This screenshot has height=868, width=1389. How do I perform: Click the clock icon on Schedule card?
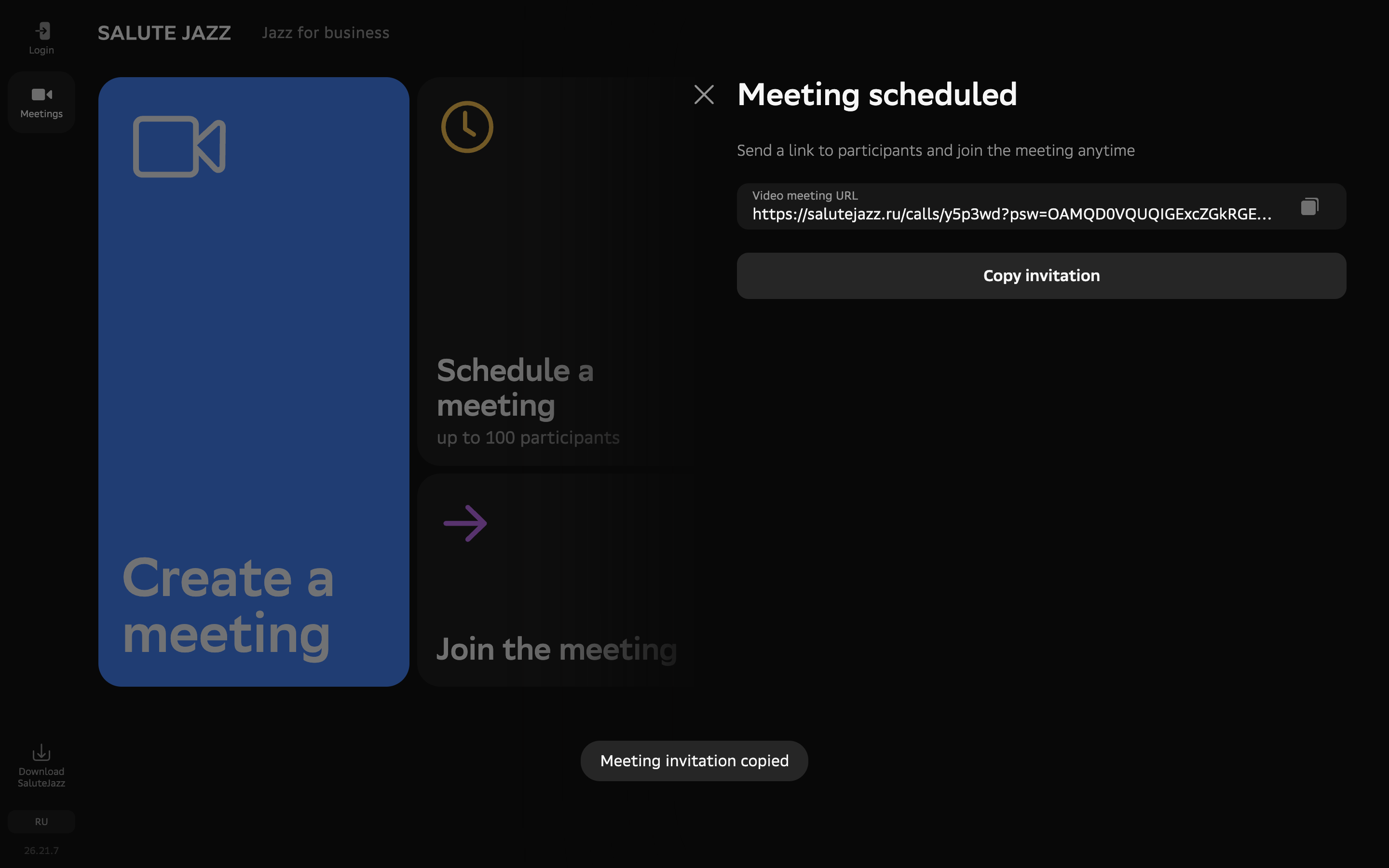point(467,127)
